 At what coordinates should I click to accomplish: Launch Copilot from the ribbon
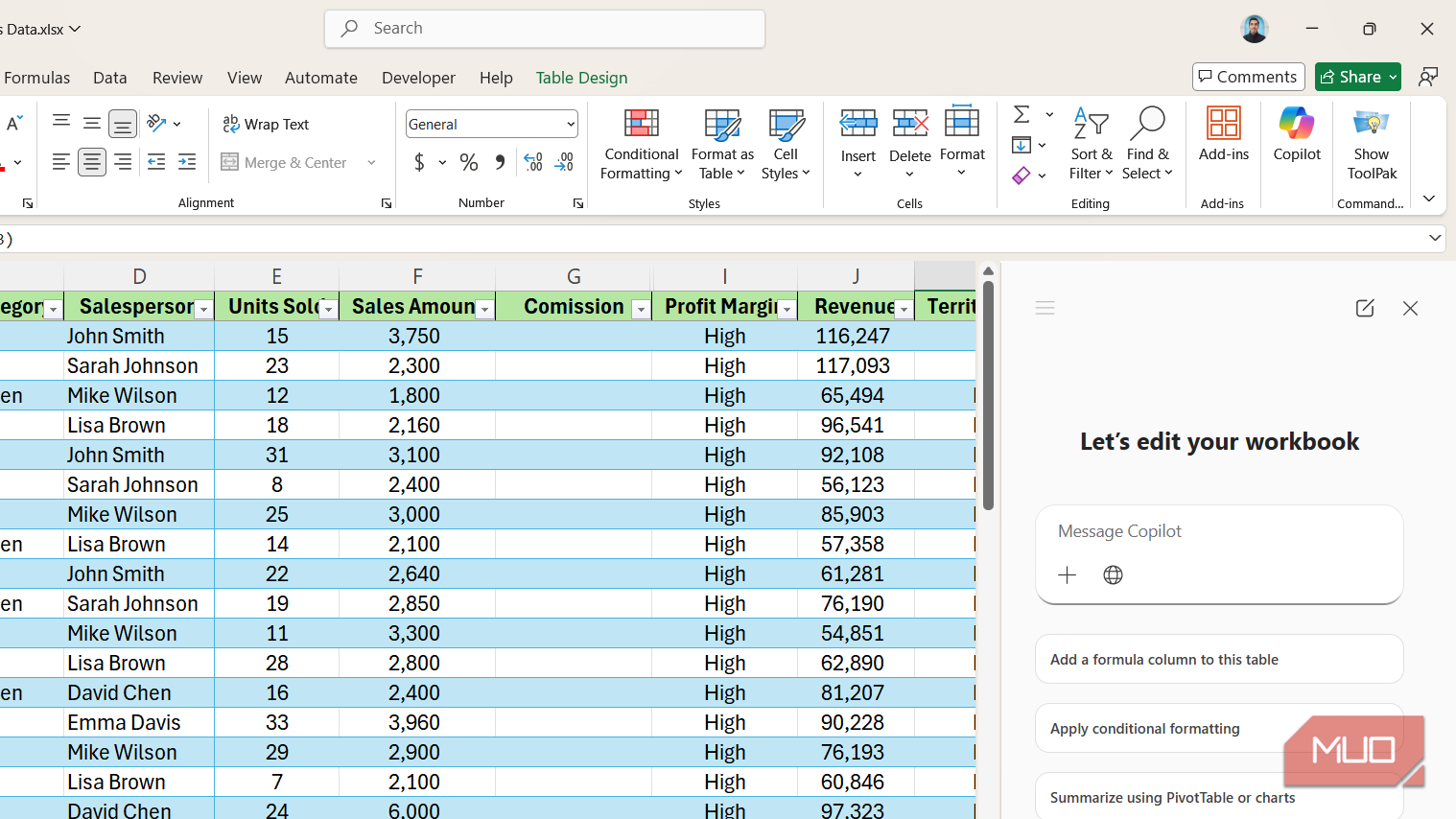click(x=1297, y=134)
